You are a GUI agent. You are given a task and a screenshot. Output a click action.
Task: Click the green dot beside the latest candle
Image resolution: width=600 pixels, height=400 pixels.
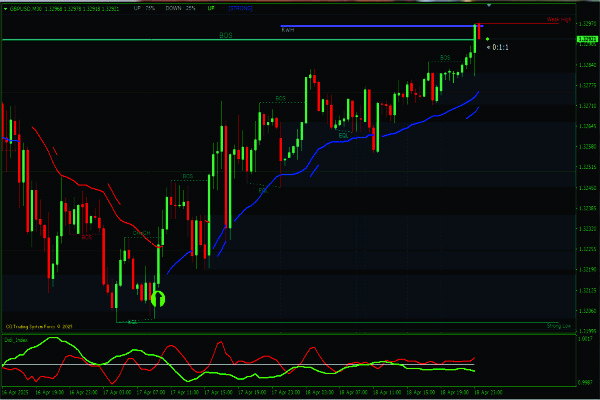pyautogui.click(x=487, y=38)
